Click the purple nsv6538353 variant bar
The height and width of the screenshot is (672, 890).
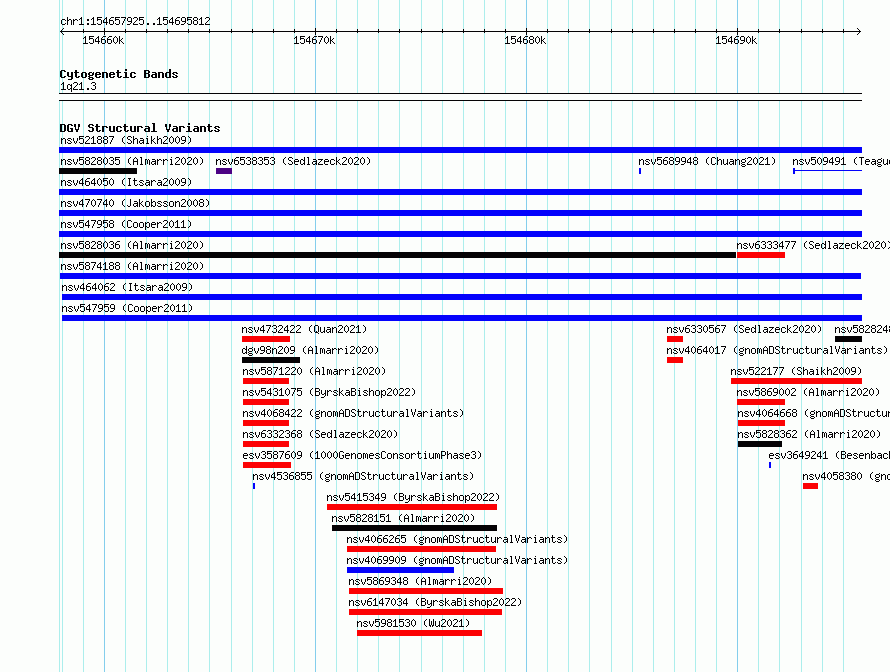pyautogui.click(x=224, y=171)
